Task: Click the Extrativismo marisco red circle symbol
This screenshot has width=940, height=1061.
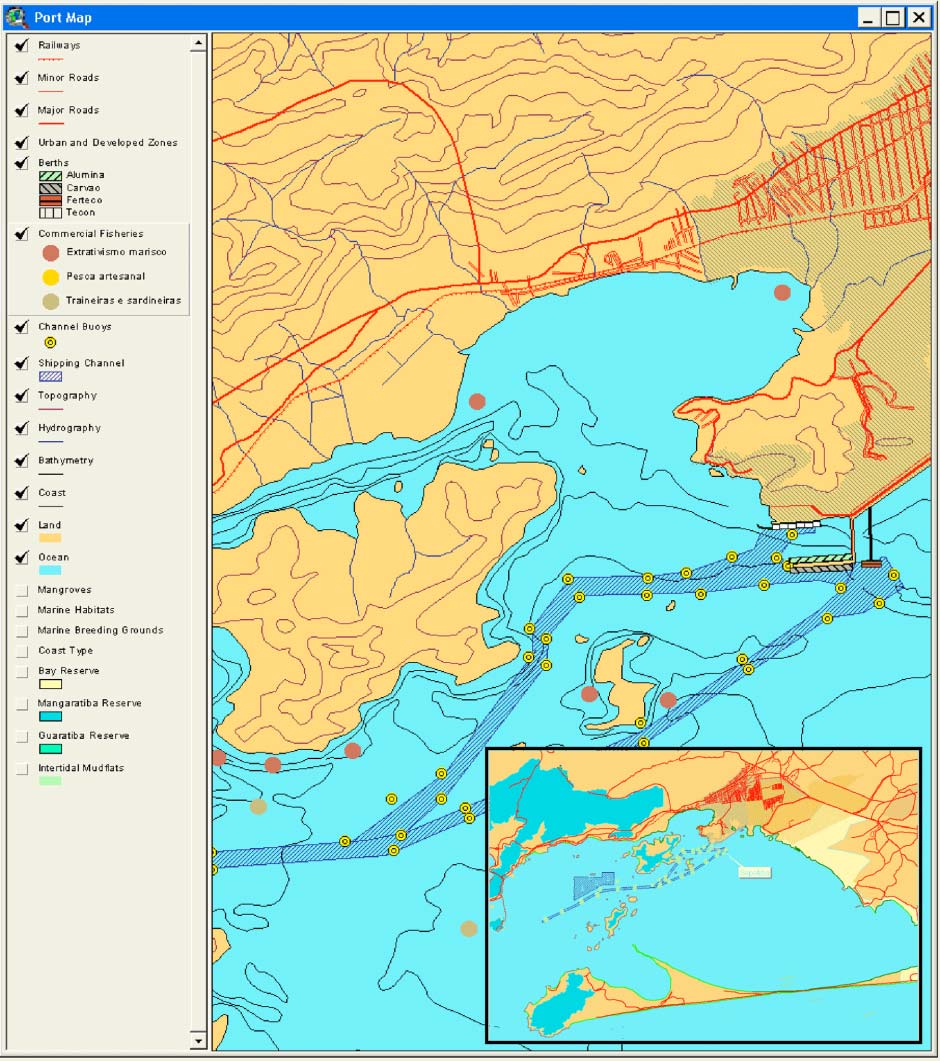Action: tap(50, 253)
